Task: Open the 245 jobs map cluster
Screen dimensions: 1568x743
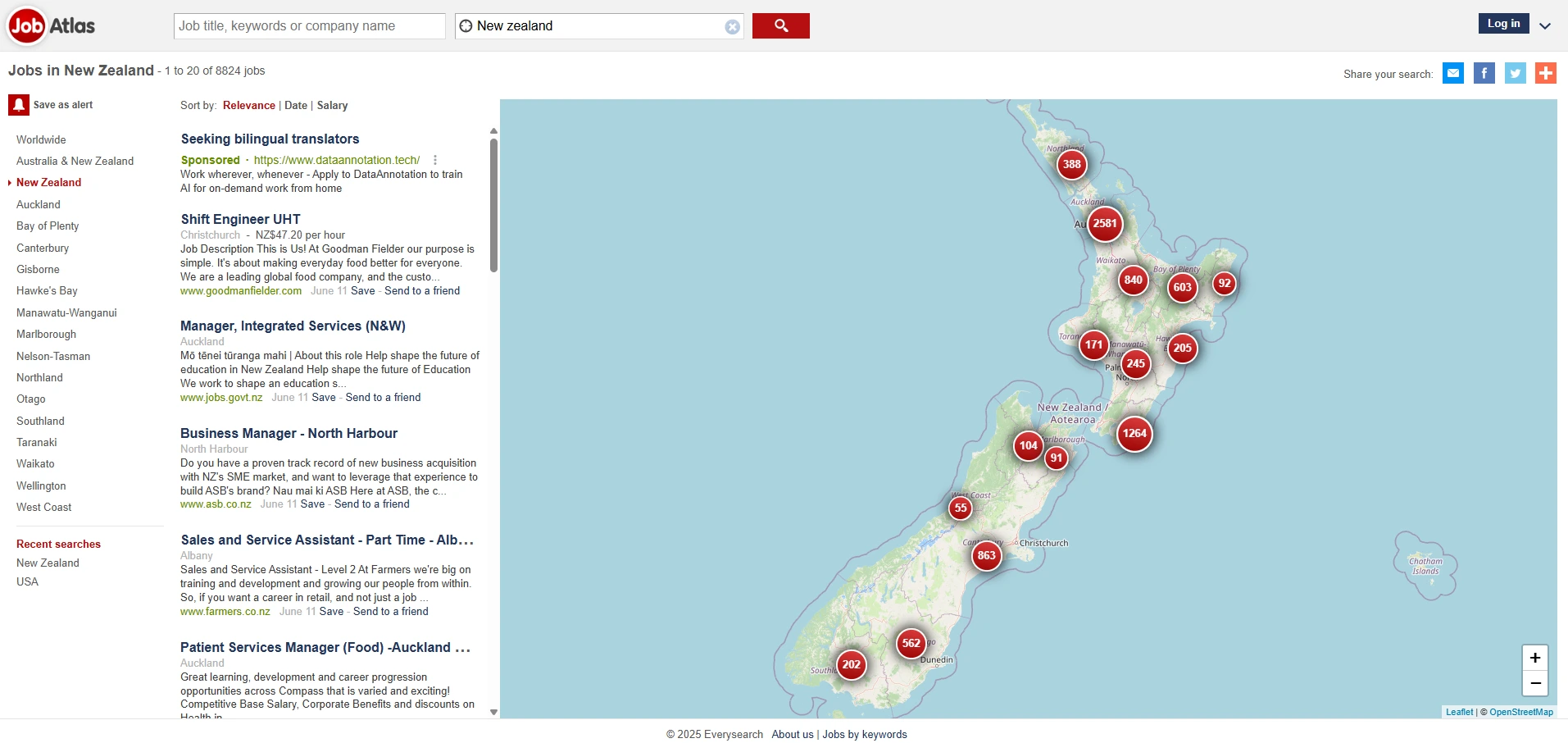Action: (x=1135, y=363)
